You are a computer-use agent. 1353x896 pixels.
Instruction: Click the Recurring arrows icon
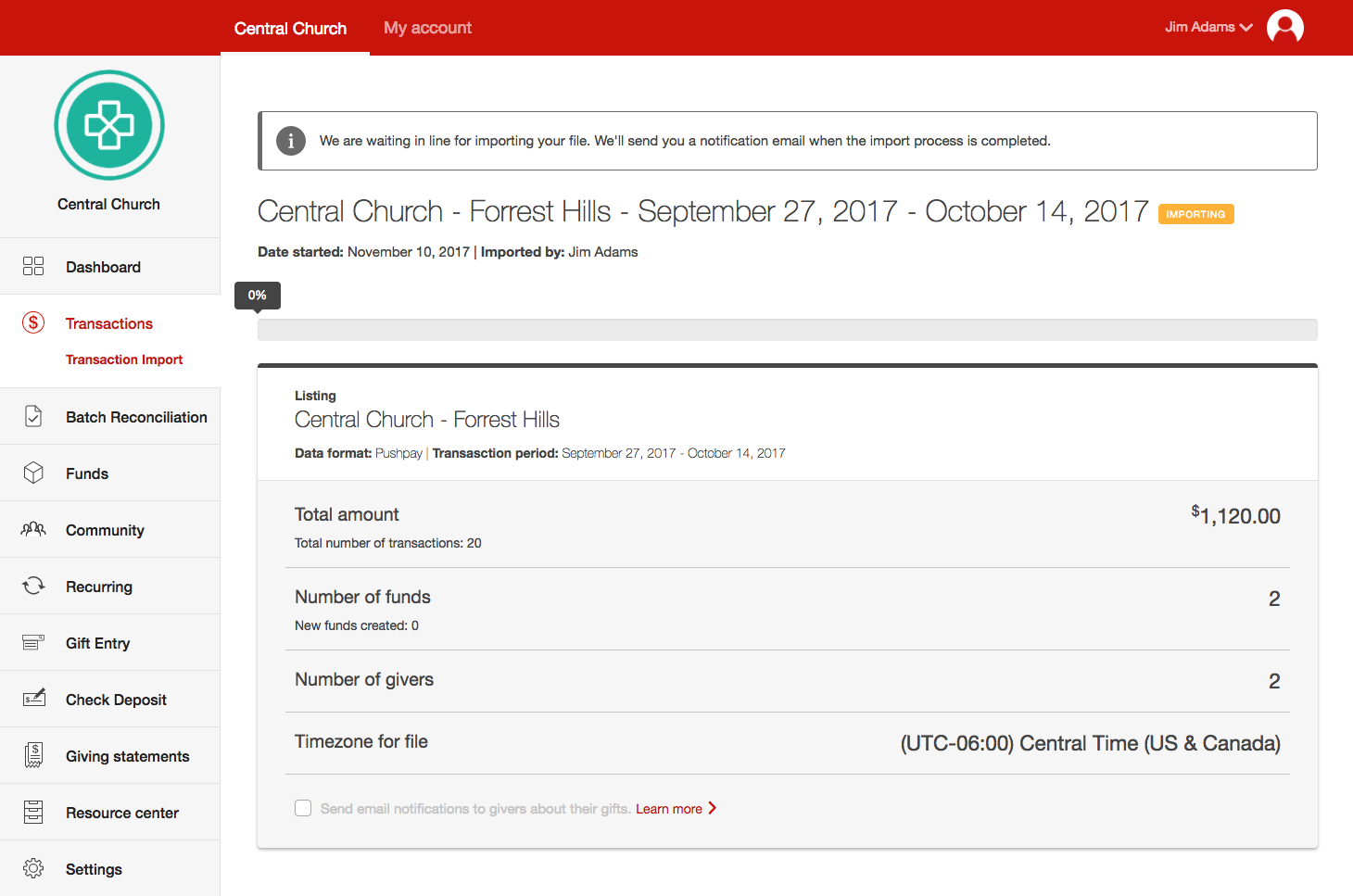pos(33,586)
